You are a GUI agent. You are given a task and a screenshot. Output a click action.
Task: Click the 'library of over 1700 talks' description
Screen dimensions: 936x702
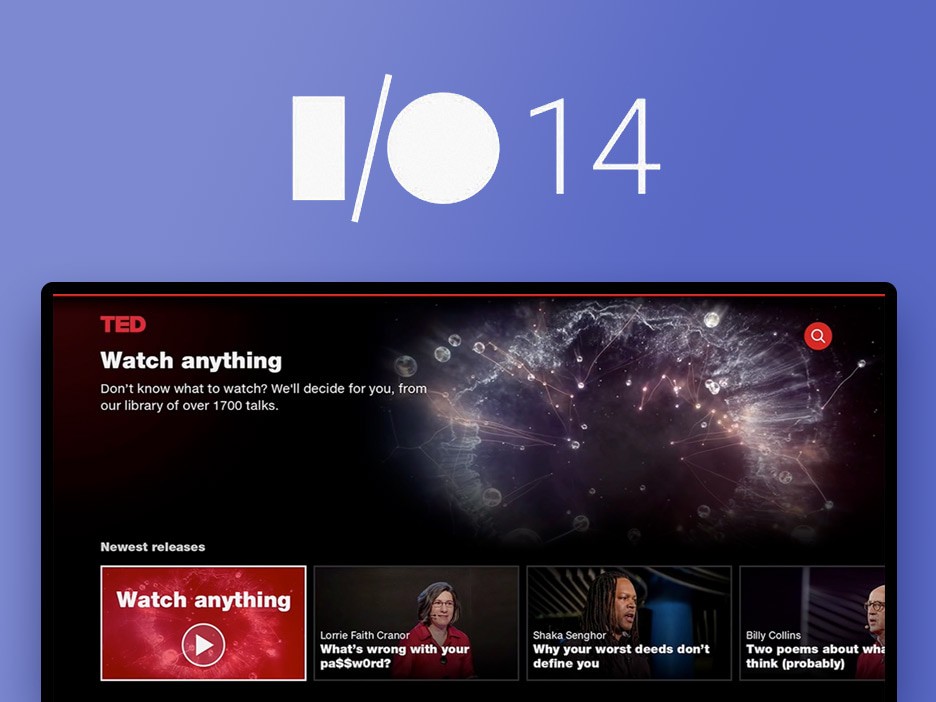pos(263,397)
